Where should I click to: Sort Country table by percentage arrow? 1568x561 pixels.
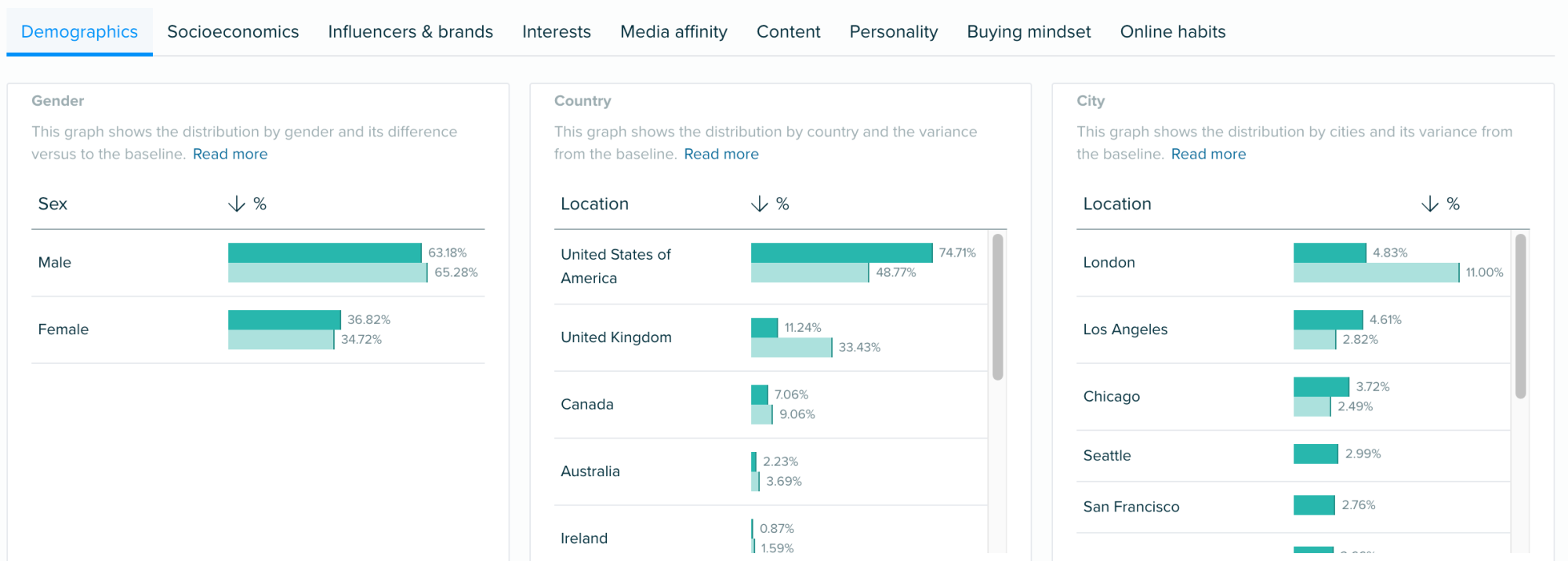click(x=759, y=204)
